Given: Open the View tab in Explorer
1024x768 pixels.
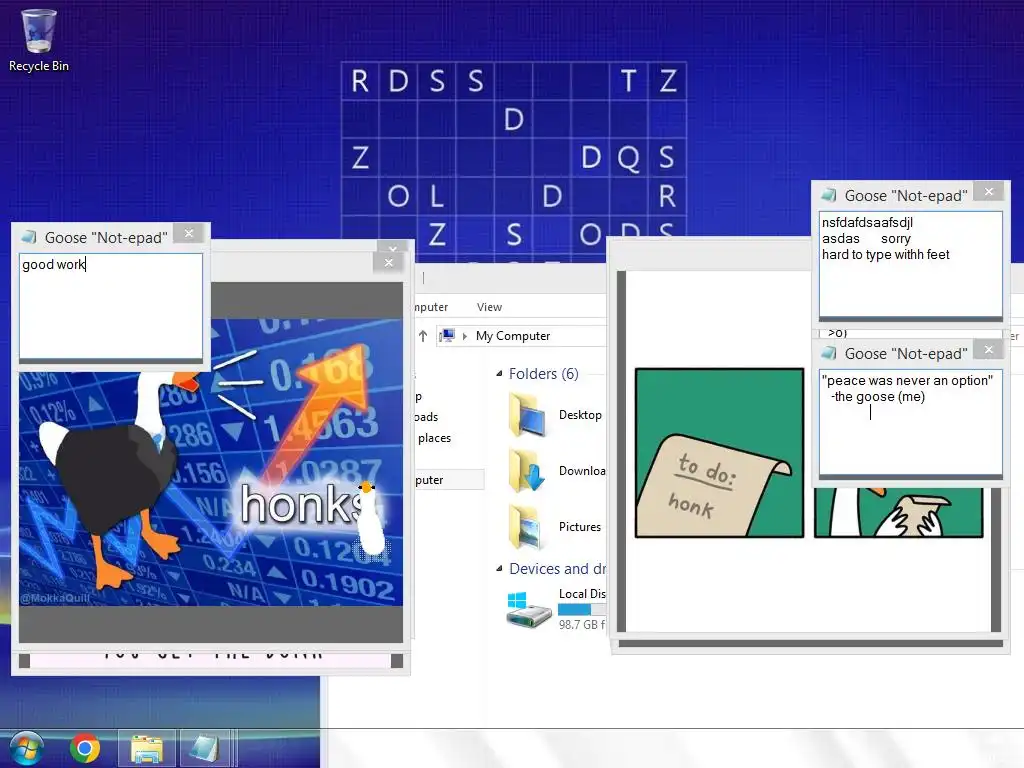Looking at the screenshot, I should pos(489,307).
